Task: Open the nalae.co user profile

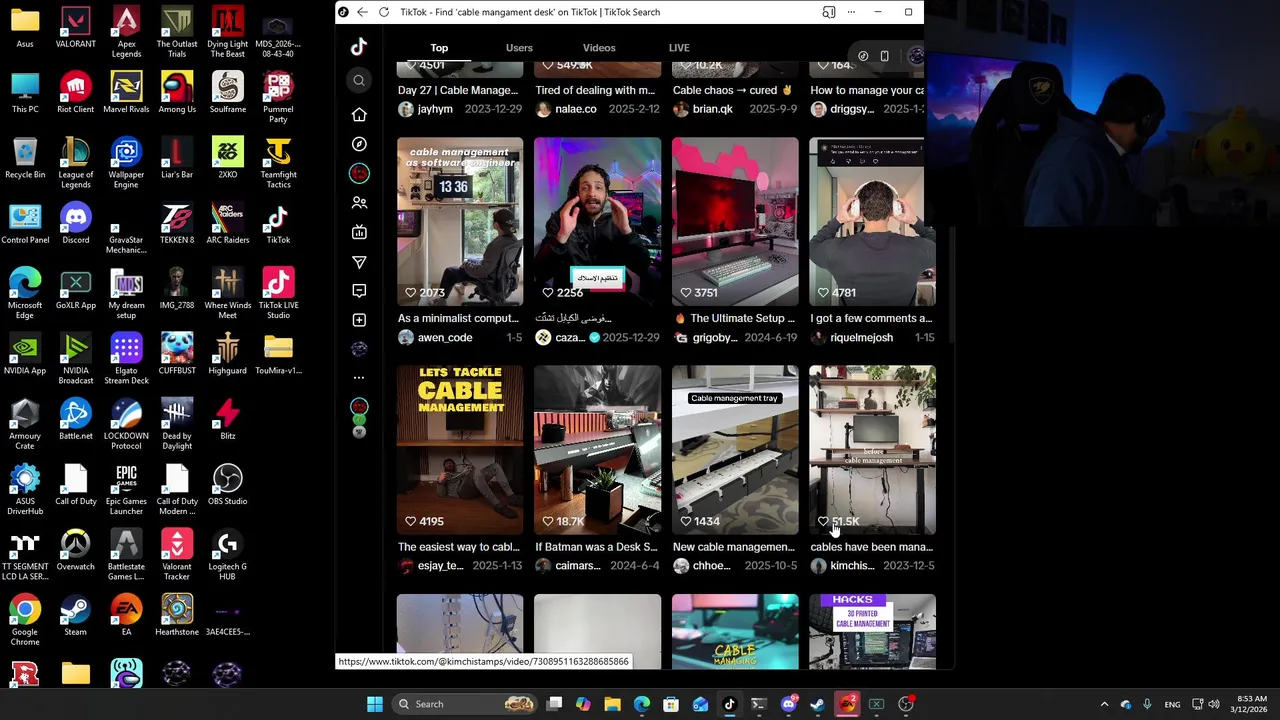Action: tap(575, 109)
